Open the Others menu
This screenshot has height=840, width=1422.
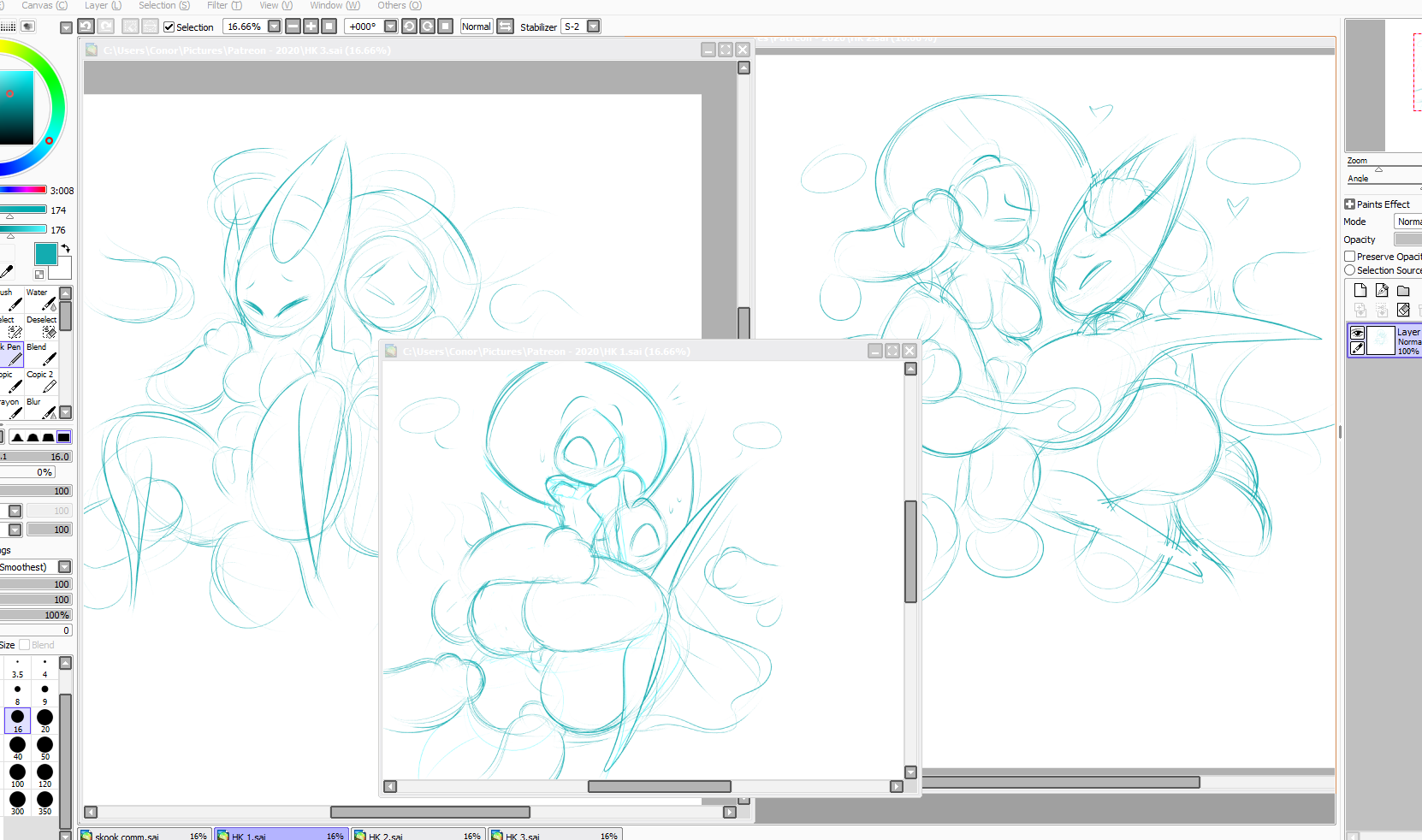[400, 5]
